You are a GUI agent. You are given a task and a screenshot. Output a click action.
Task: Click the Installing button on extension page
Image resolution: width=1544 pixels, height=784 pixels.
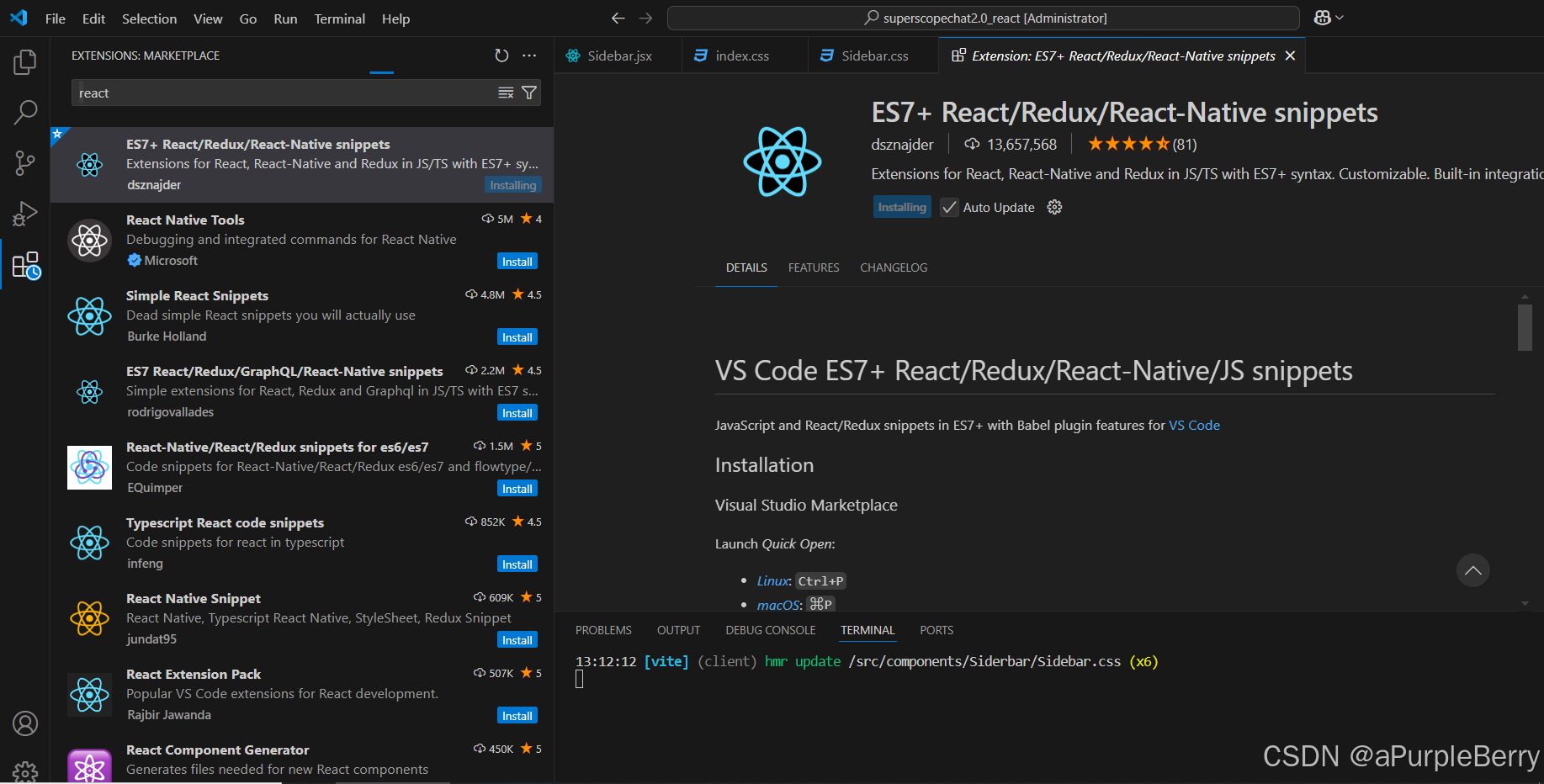coord(902,207)
